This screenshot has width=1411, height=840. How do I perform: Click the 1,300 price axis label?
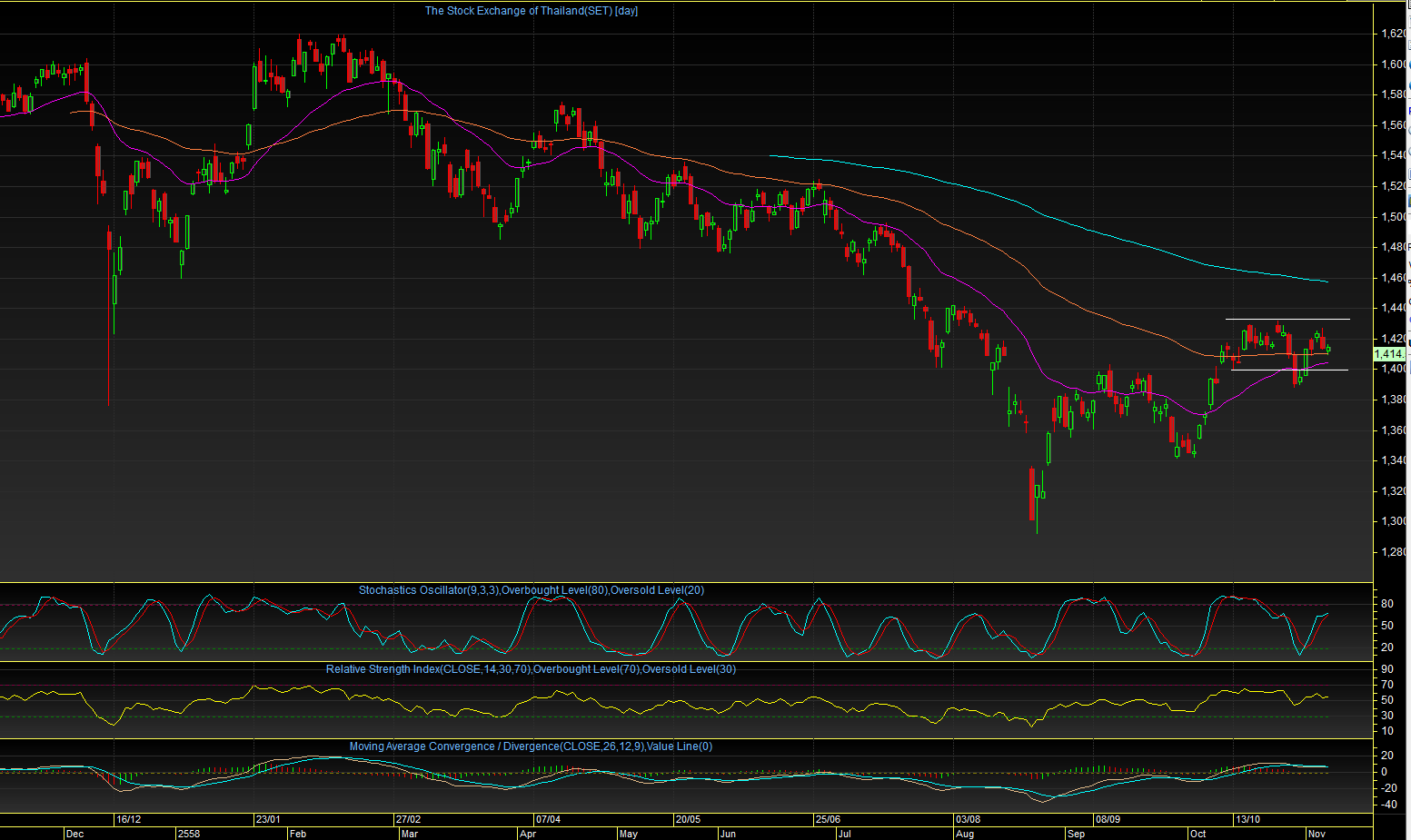[x=1395, y=521]
